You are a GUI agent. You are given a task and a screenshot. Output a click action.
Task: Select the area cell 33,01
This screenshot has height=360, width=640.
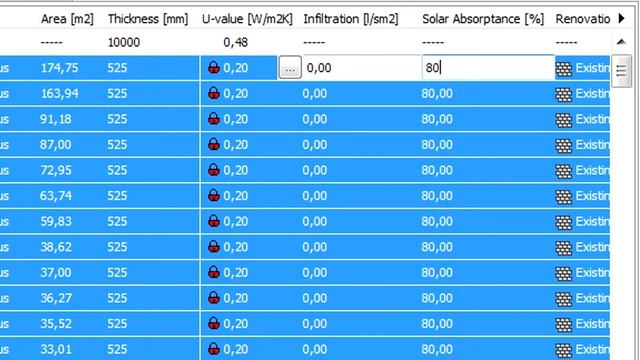pyautogui.click(x=56, y=349)
